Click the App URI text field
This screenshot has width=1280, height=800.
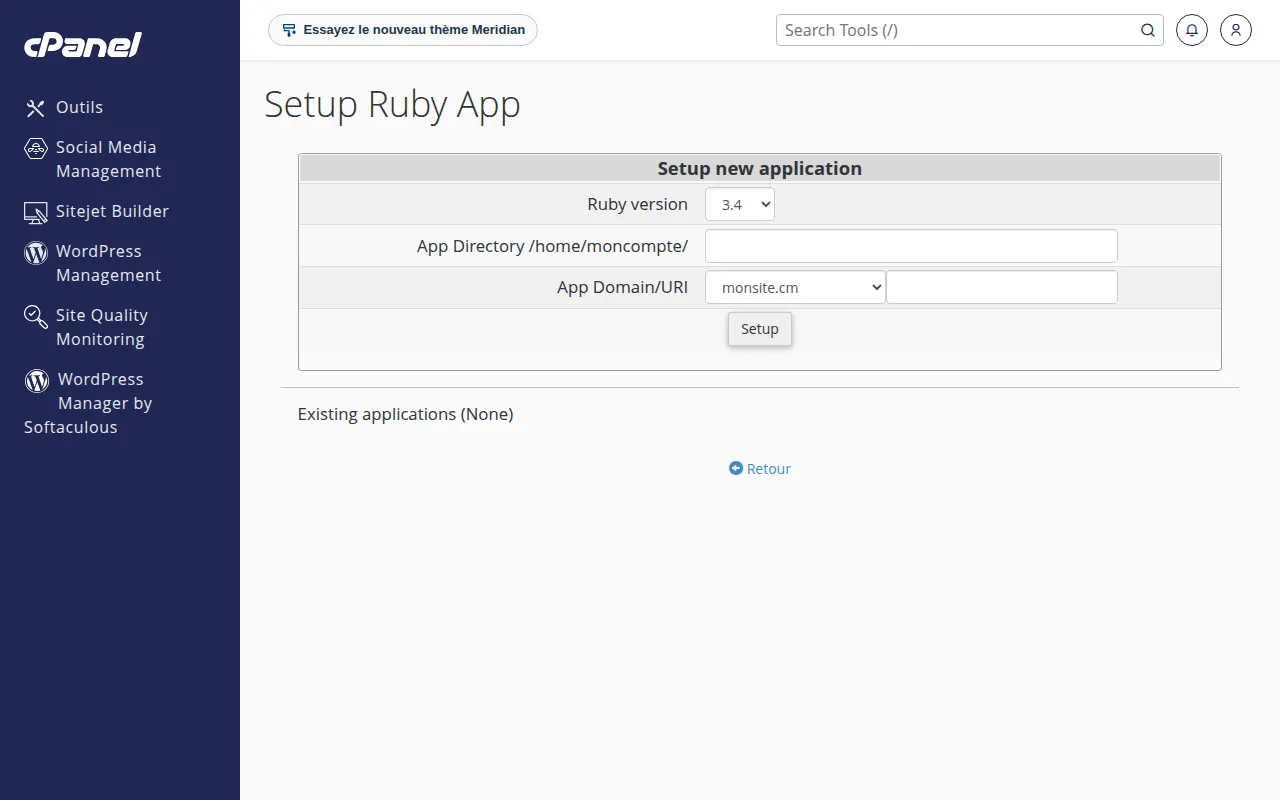(x=1002, y=287)
